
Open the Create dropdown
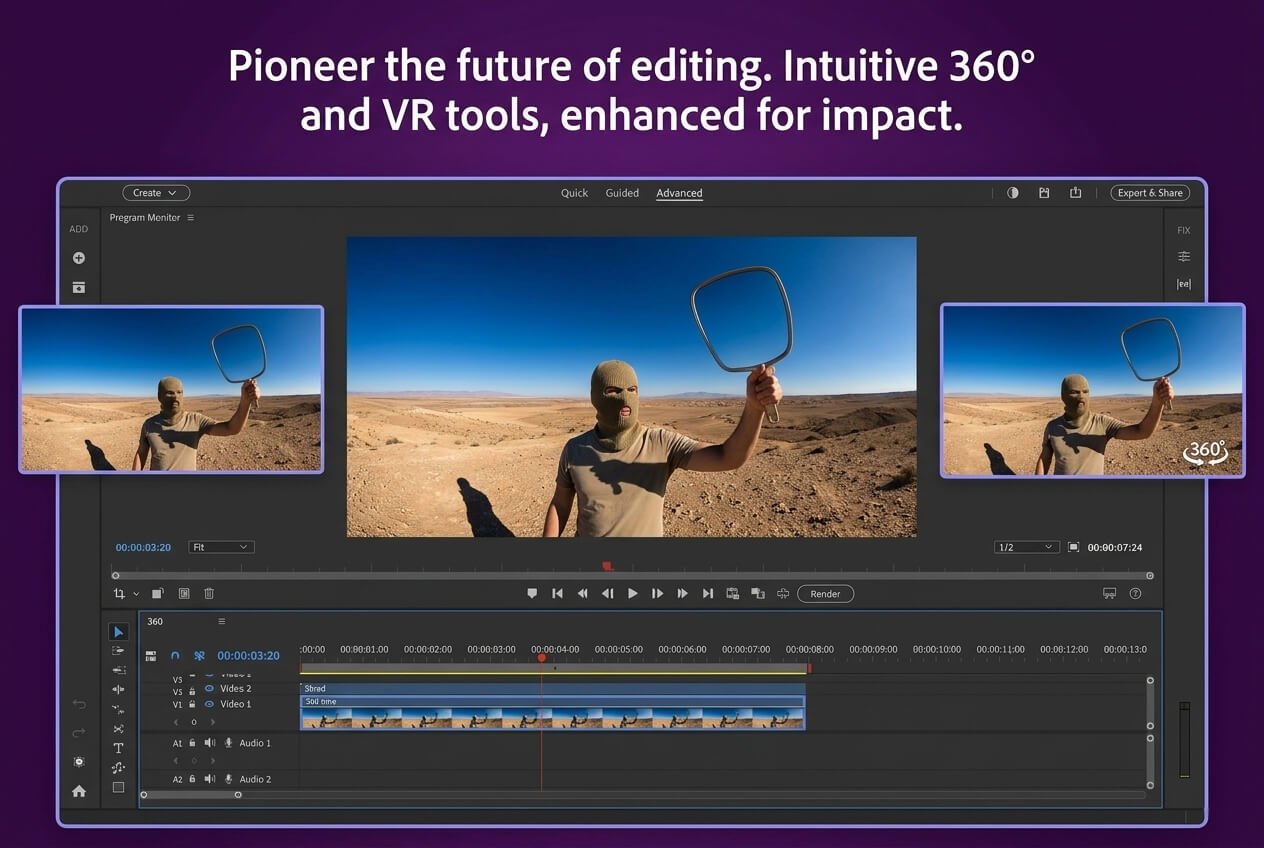155,192
